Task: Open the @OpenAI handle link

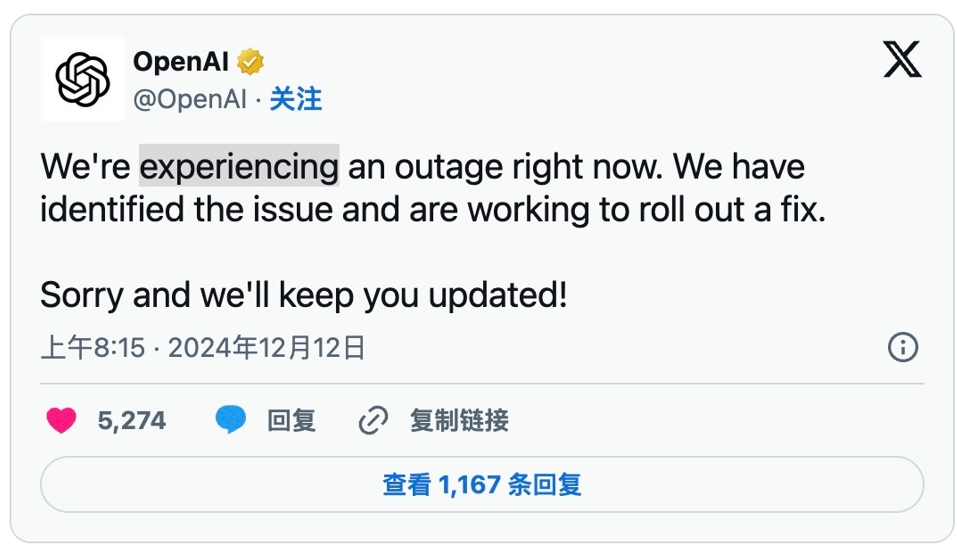Action: (190, 99)
